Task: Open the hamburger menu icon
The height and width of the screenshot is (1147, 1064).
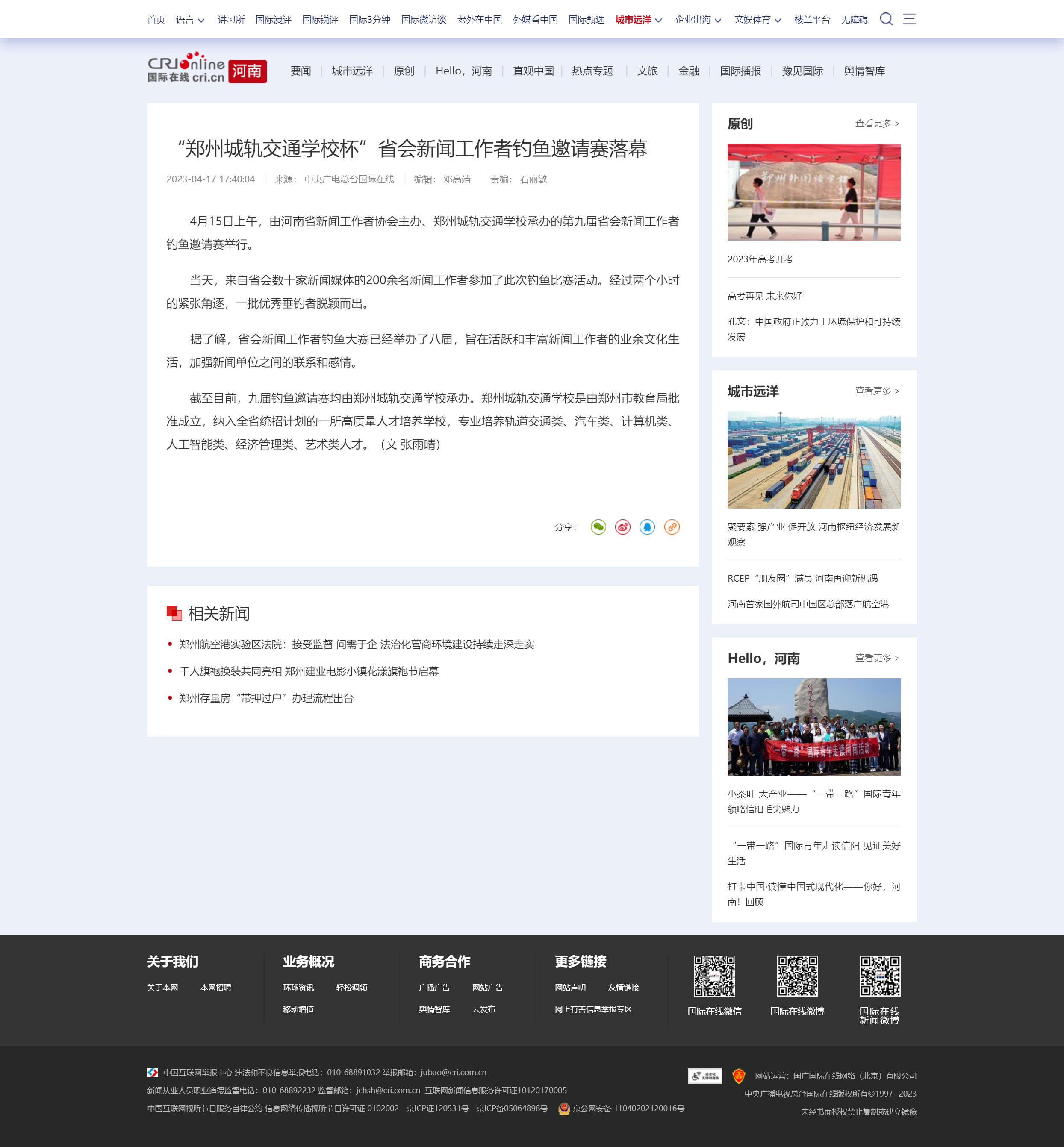Action: (909, 19)
